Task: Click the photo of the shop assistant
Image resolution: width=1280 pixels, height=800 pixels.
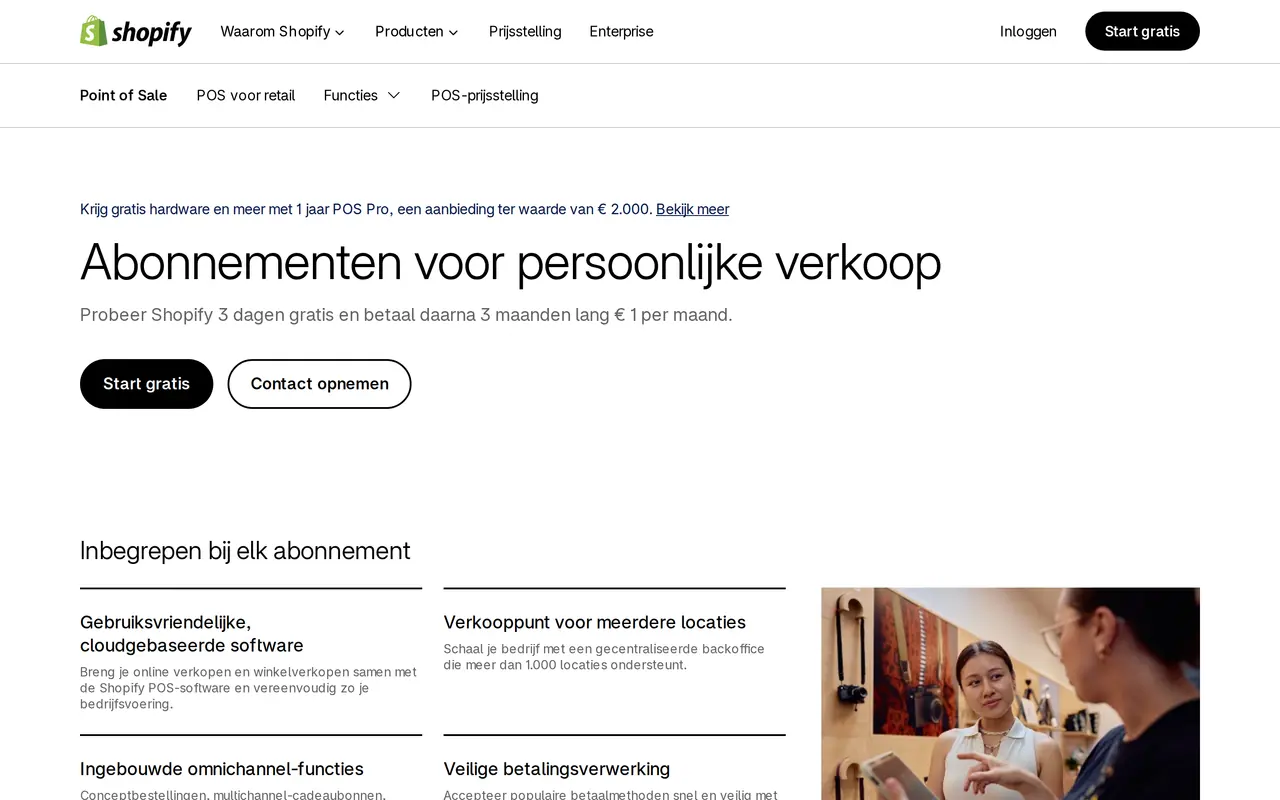Action: point(1010,694)
